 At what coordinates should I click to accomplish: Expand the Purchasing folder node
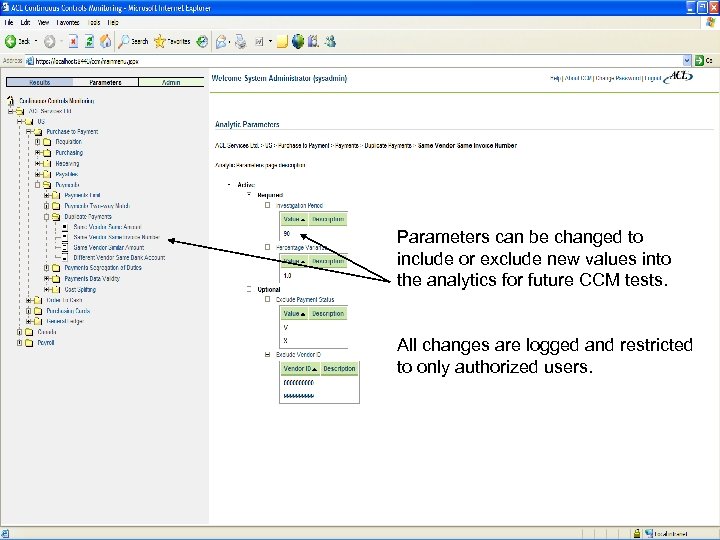[38, 153]
